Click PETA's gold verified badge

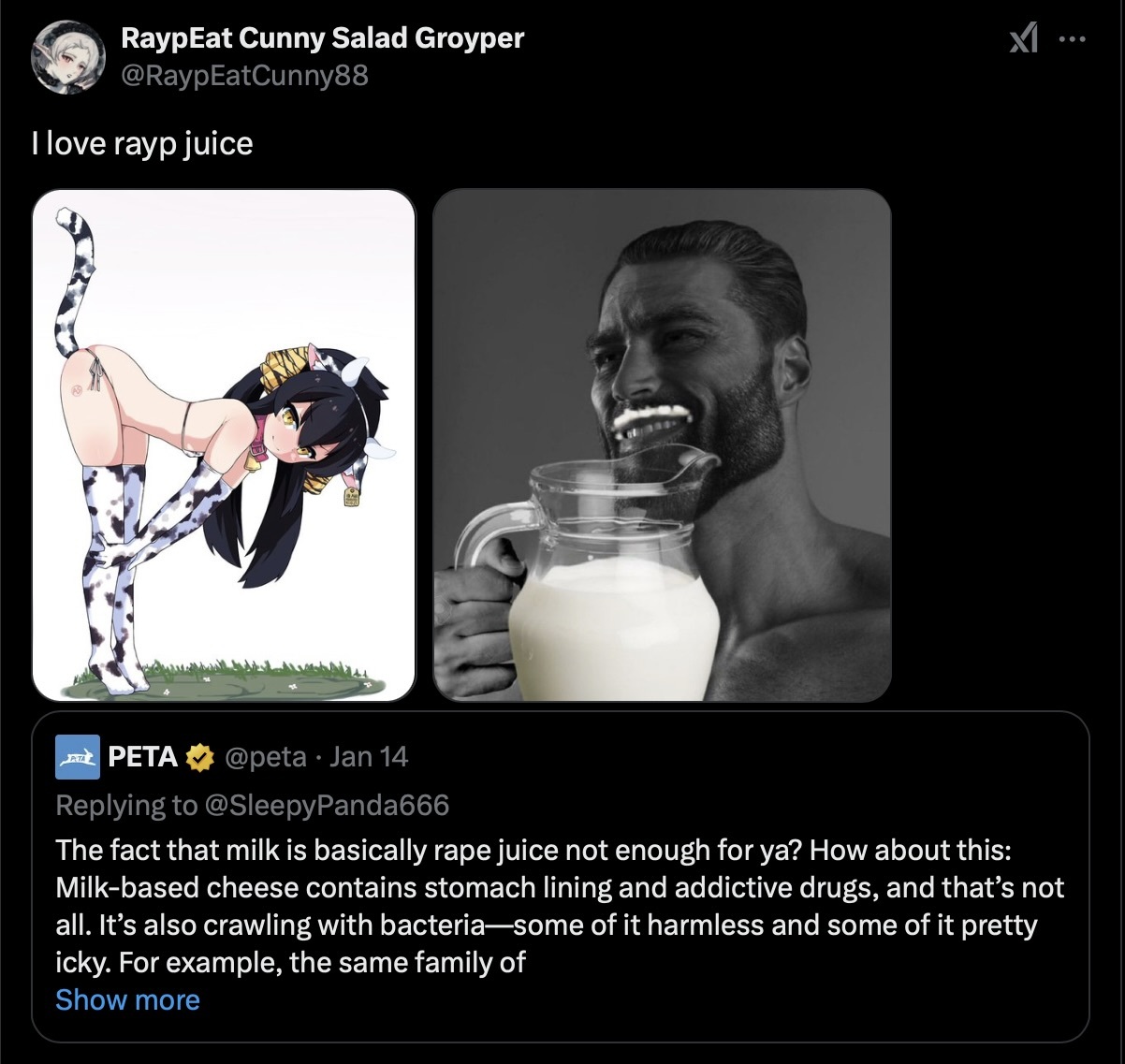198,757
